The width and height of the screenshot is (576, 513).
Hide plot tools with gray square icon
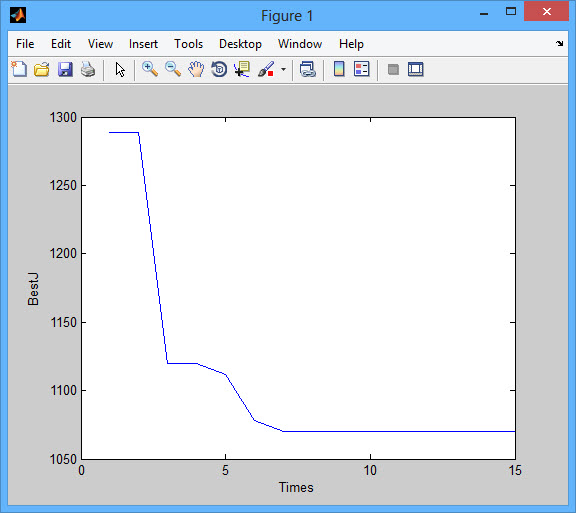[393, 69]
